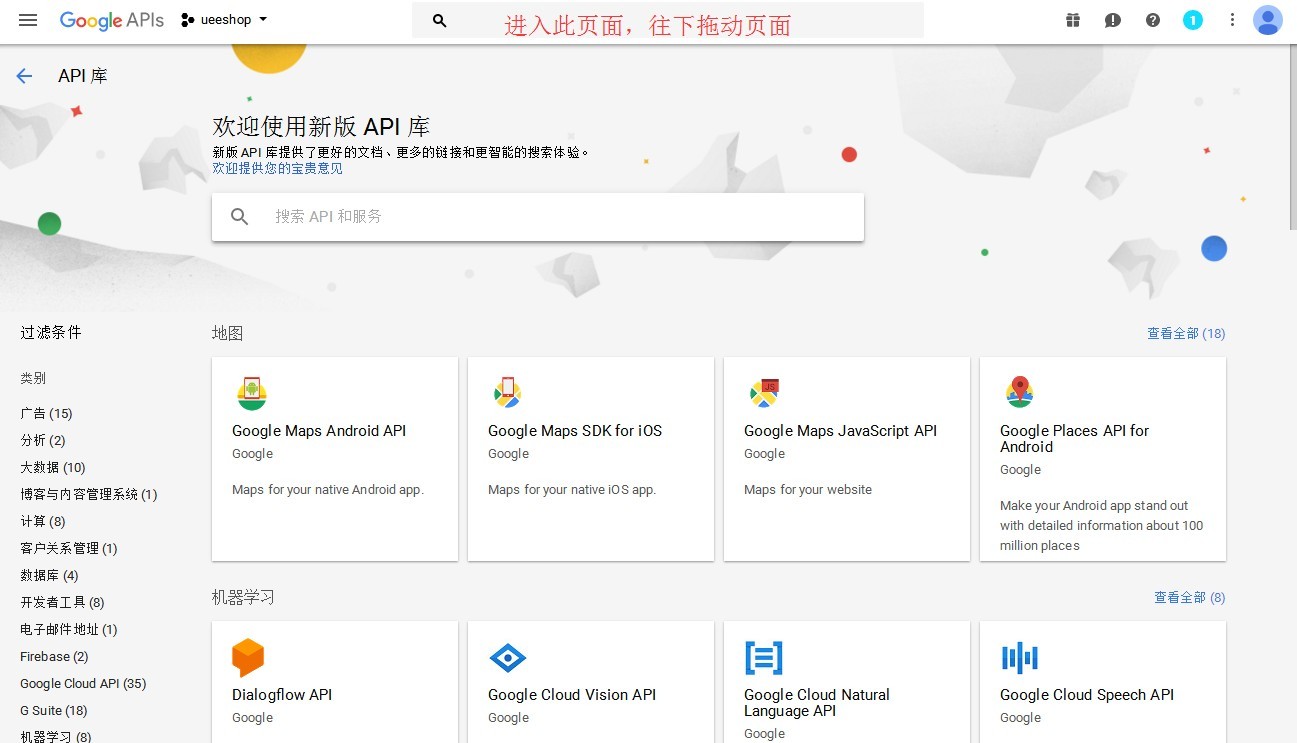The image size is (1297, 743).
Task: Click the top bar search magnifier icon
Action: (439, 20)
